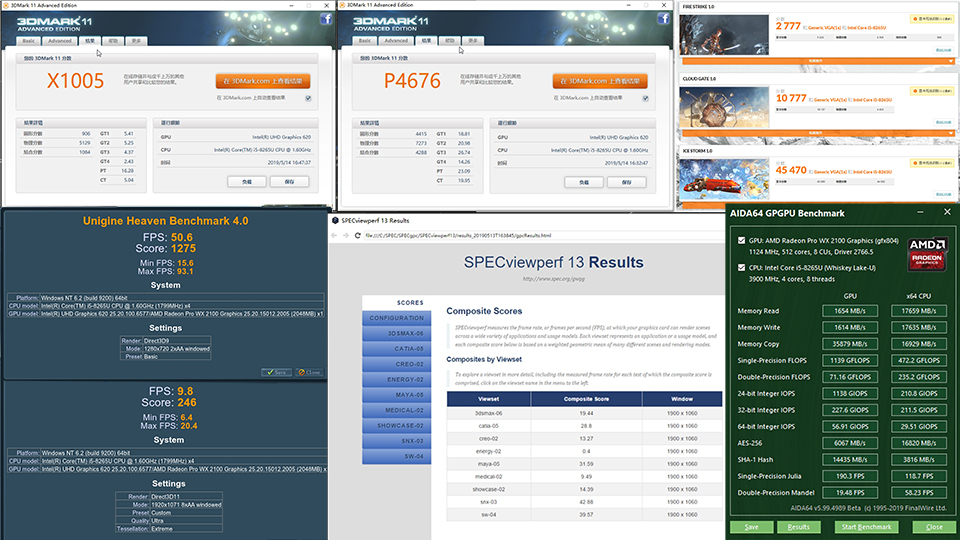Uncheck the AMD Radeon Pro WX 2100 GPU checkbox
This screenshot has height=540, width=960.
(741, 241)
